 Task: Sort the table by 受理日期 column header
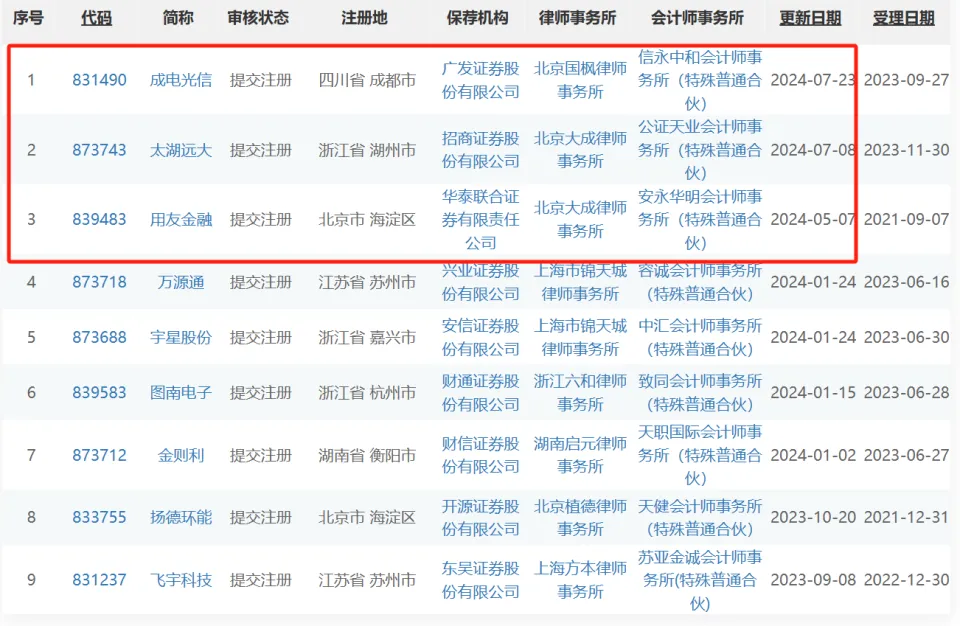(x=905, y=17)
